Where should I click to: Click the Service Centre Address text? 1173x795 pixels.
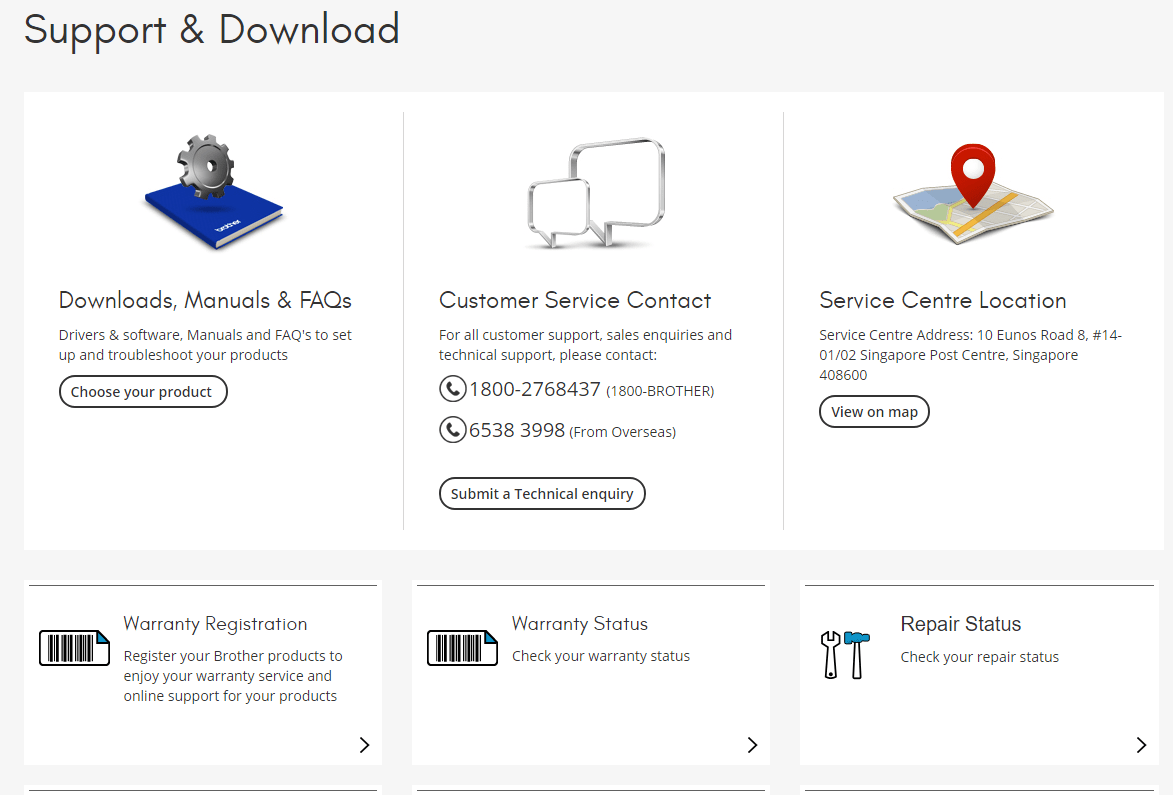[970, 354]
